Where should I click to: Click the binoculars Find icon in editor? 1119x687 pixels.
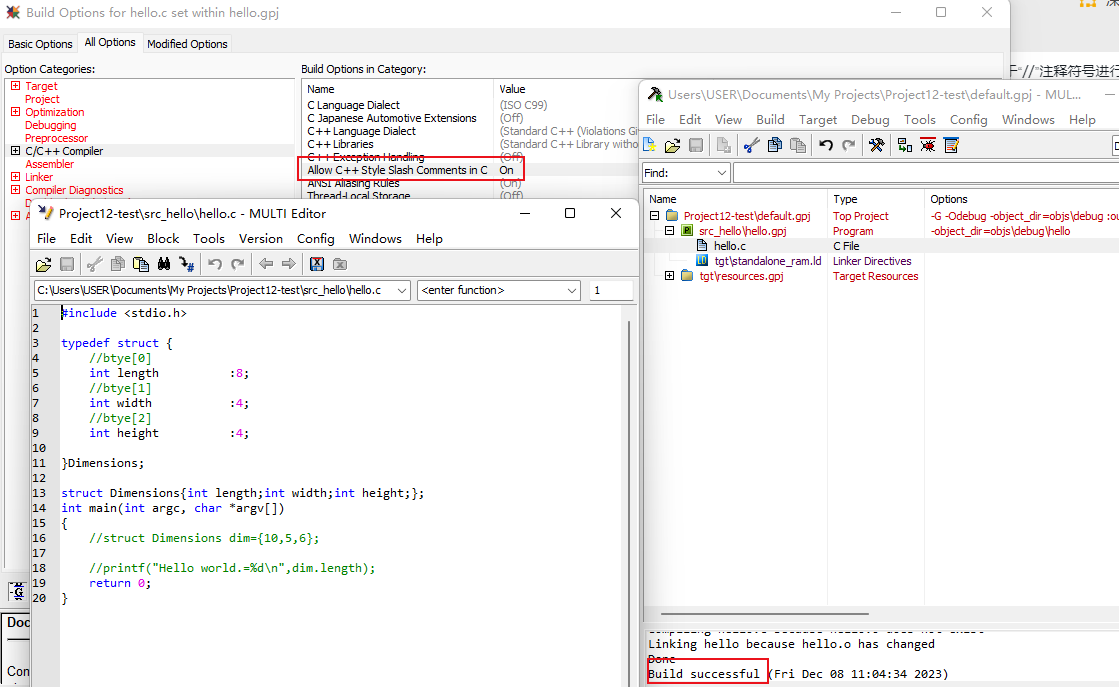click(x=163, y=264)
